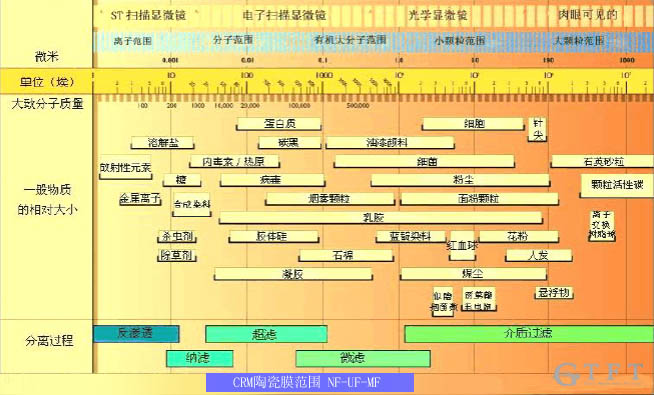
Task: Click the 光学显微镜 header label
Action: tap(438, 15)
